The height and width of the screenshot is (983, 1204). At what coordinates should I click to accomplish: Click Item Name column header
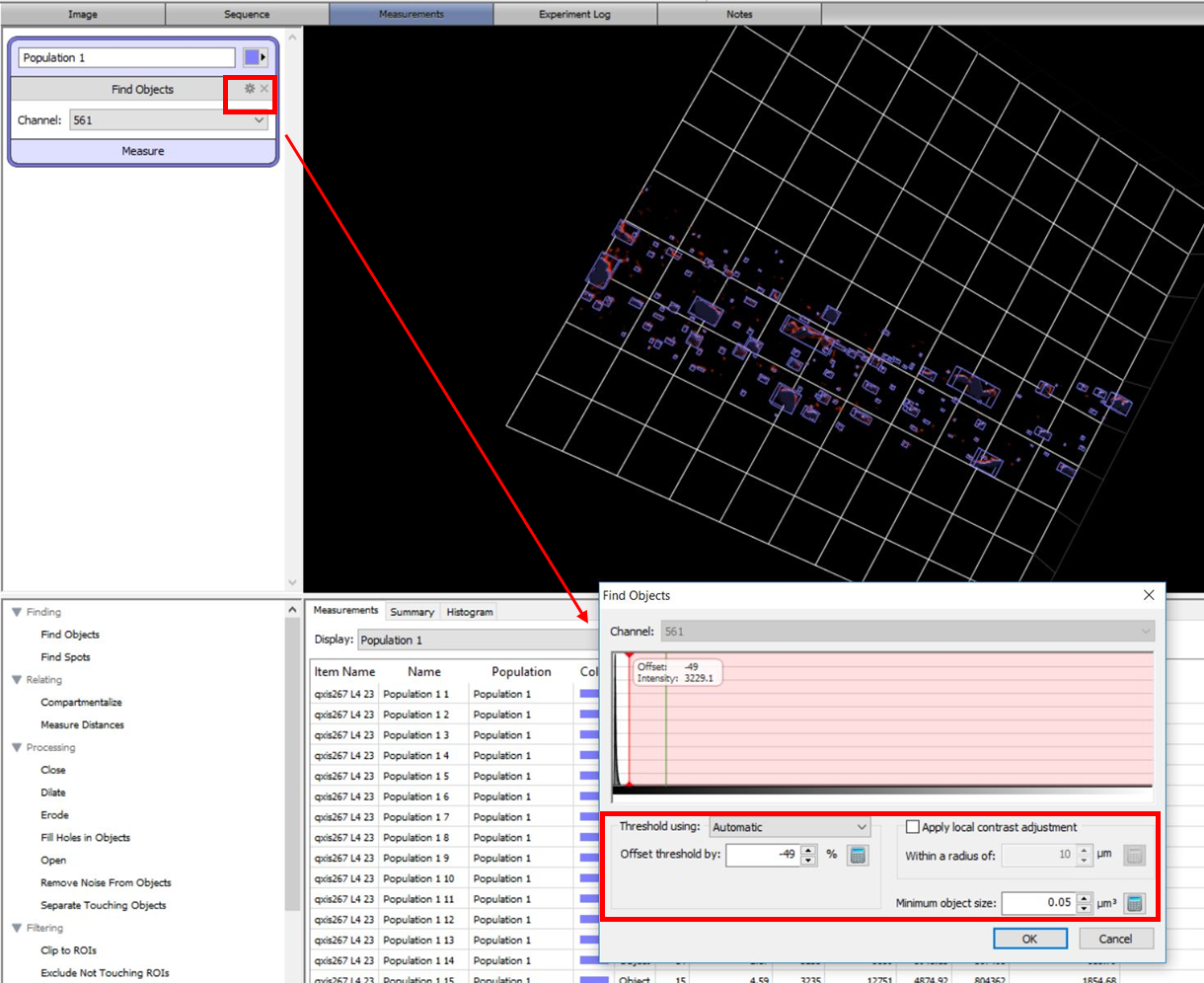(x=344, y=671)
